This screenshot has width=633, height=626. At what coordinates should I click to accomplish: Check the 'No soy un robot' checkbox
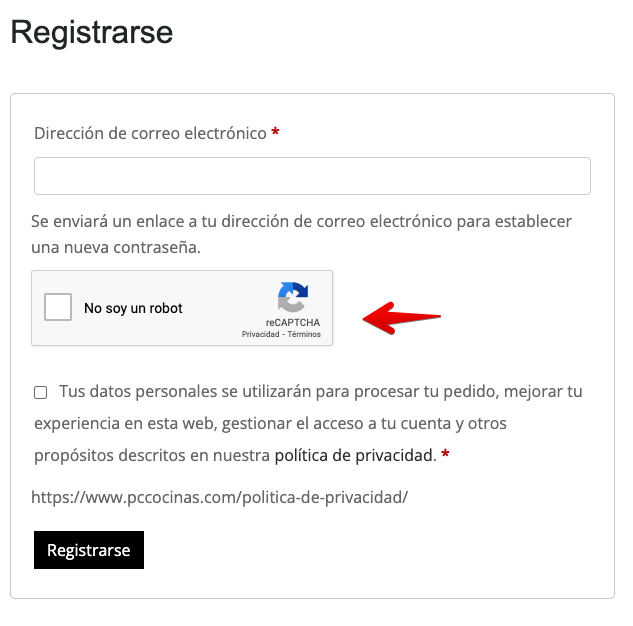click(58, 307)
